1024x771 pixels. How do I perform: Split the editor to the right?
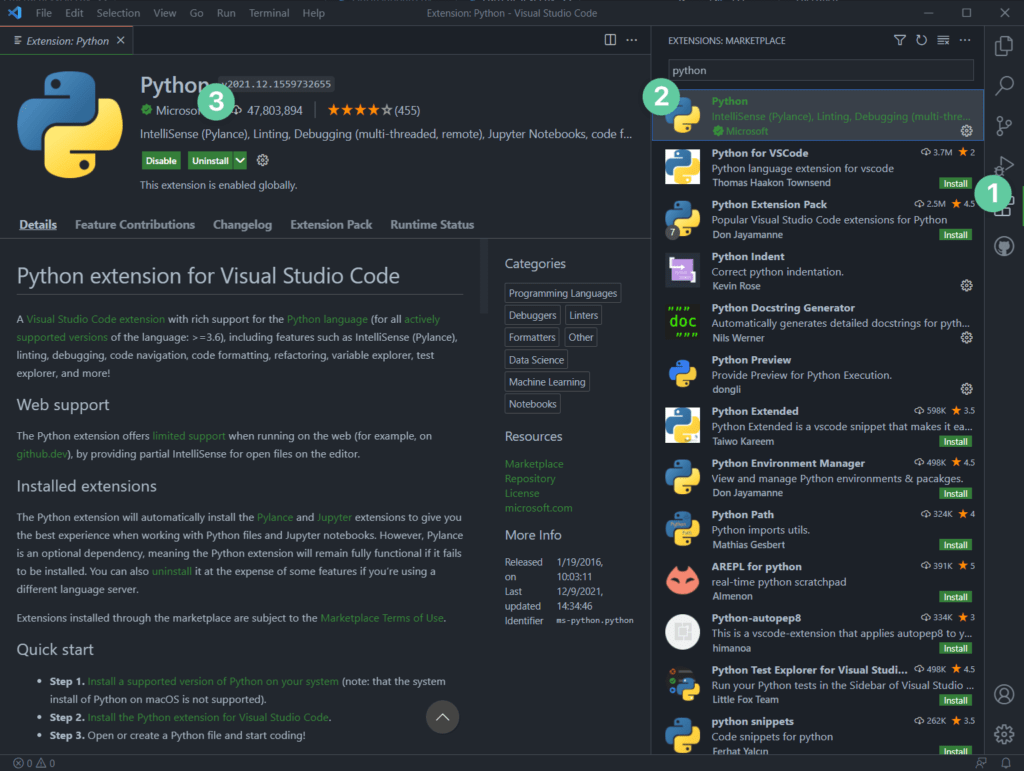click(x=610, y=40)
